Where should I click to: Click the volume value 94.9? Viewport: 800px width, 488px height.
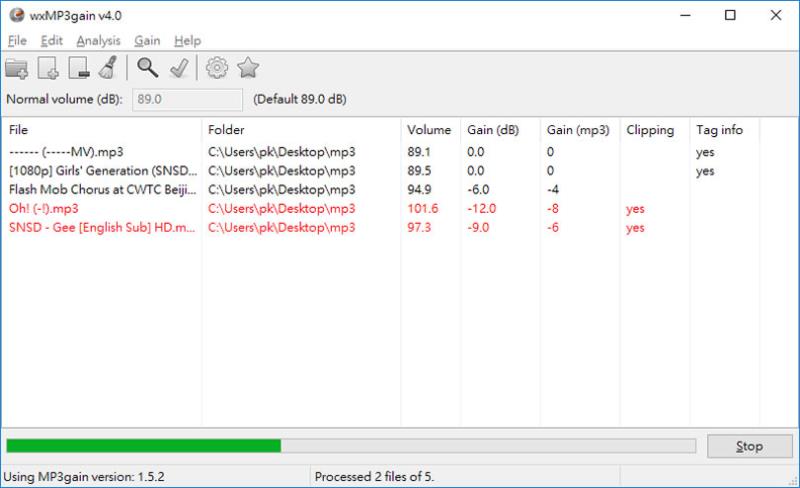[419, 190]
